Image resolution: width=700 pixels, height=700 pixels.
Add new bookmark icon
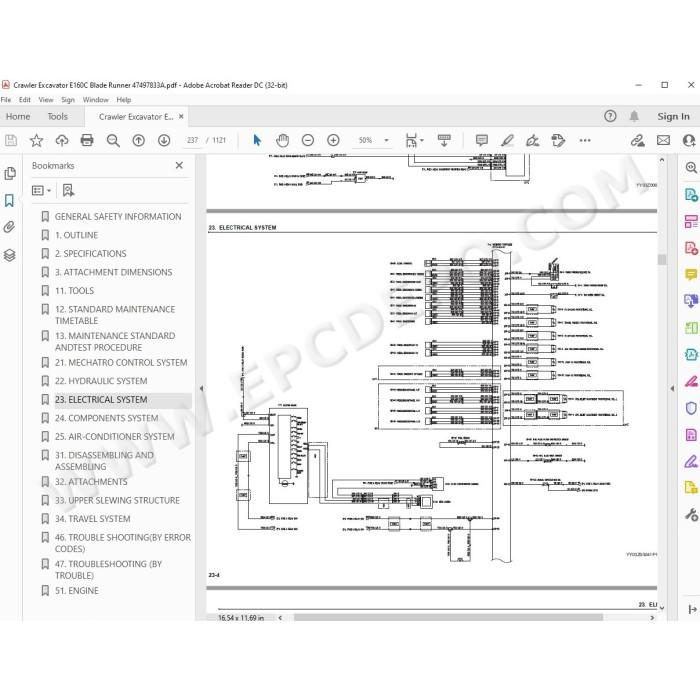point(68,191)
